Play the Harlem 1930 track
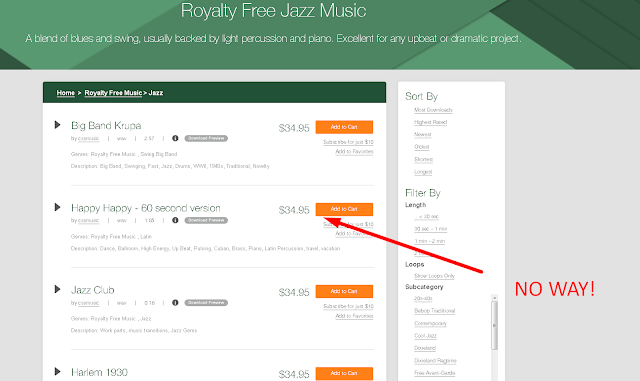The height and width of the screenshot is (381, 640). pos(58,372)
